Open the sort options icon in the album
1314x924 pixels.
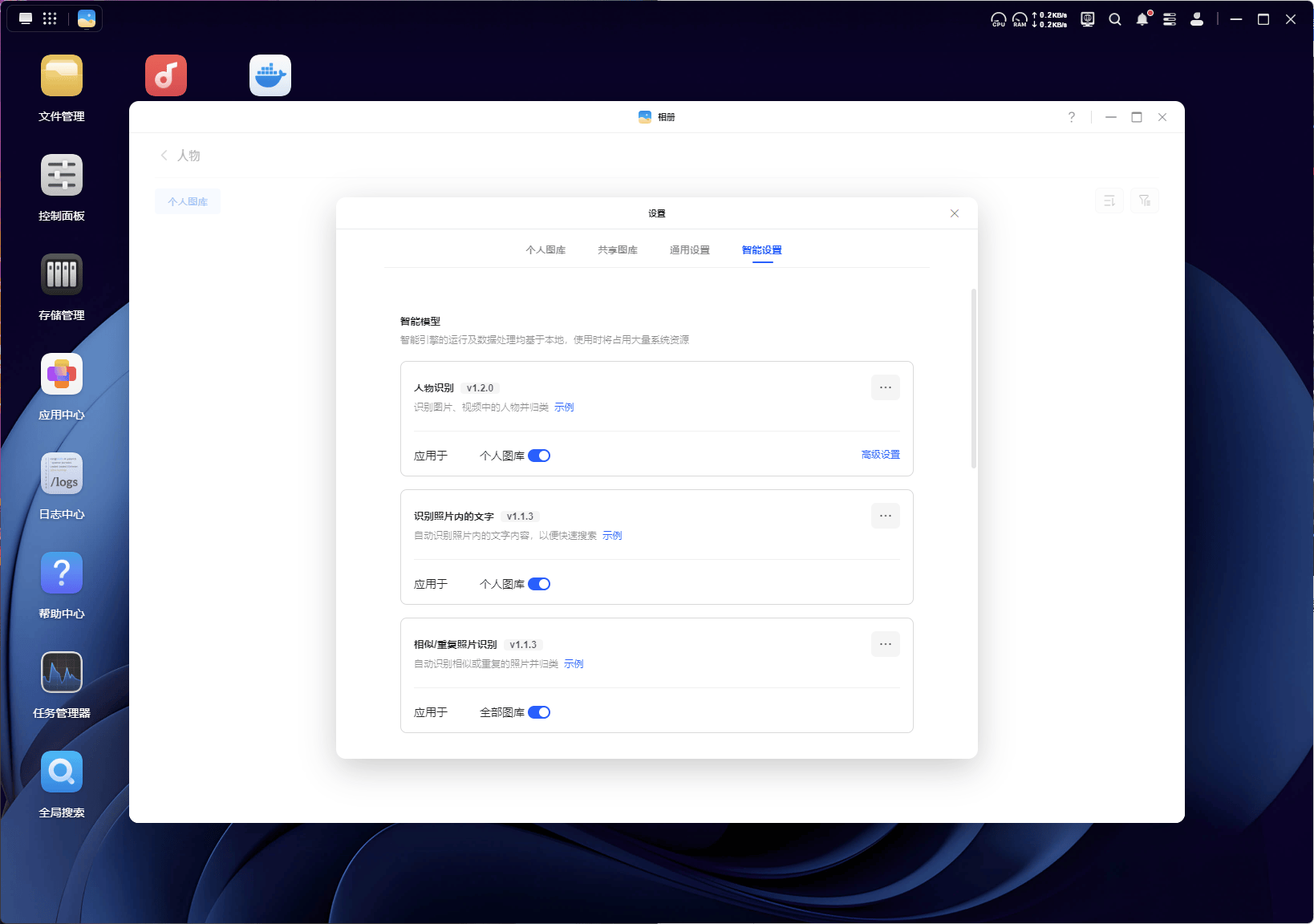[1109, 201]
